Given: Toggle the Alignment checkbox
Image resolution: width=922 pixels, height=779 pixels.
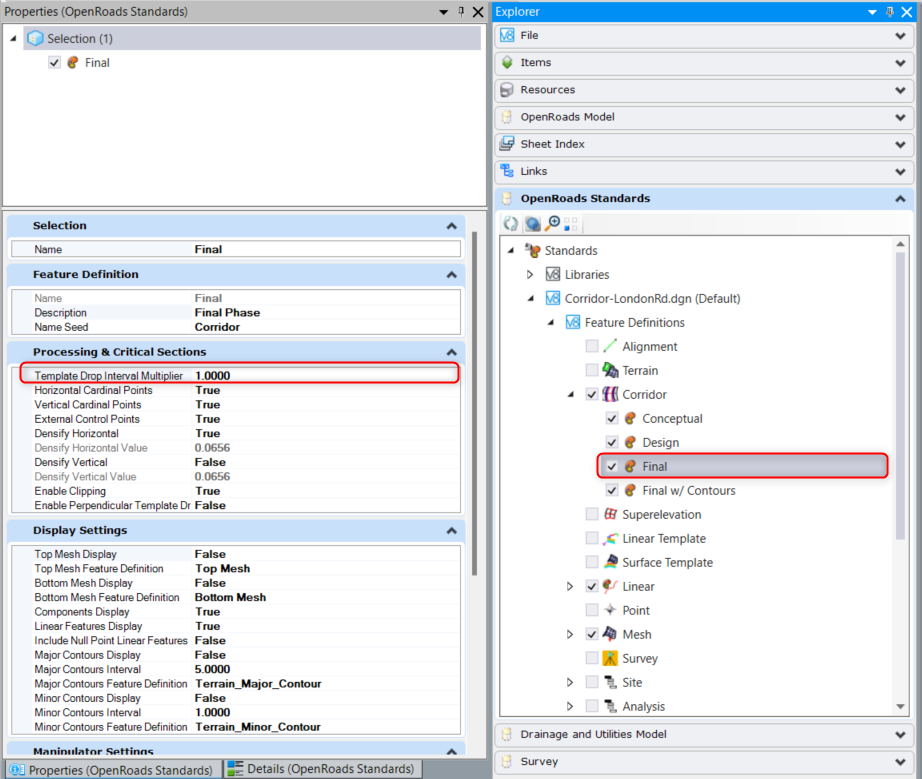Looking at the screenshot, I should click(x=592, y=346).
